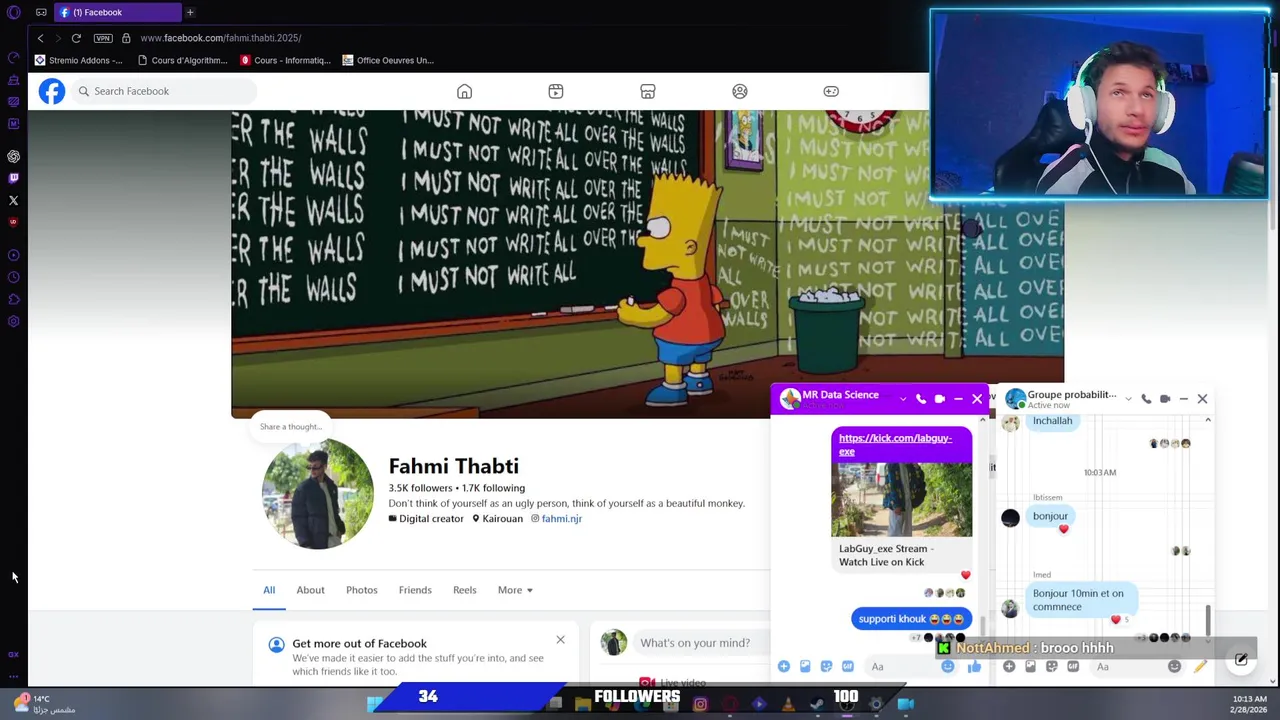
Task: Expand MR Data Science chat settings chevron
Action: pos(903,399)
